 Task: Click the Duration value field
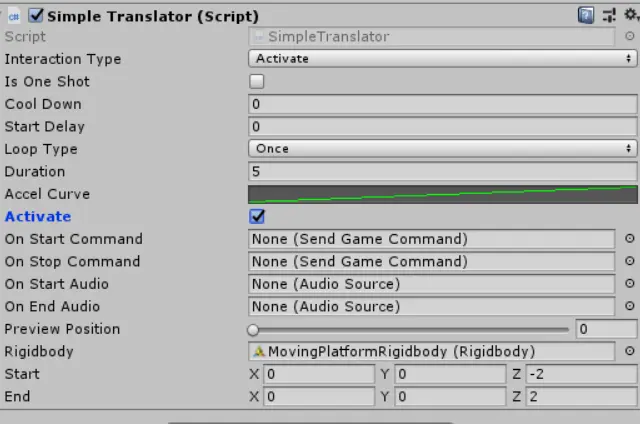click(442, 171)
